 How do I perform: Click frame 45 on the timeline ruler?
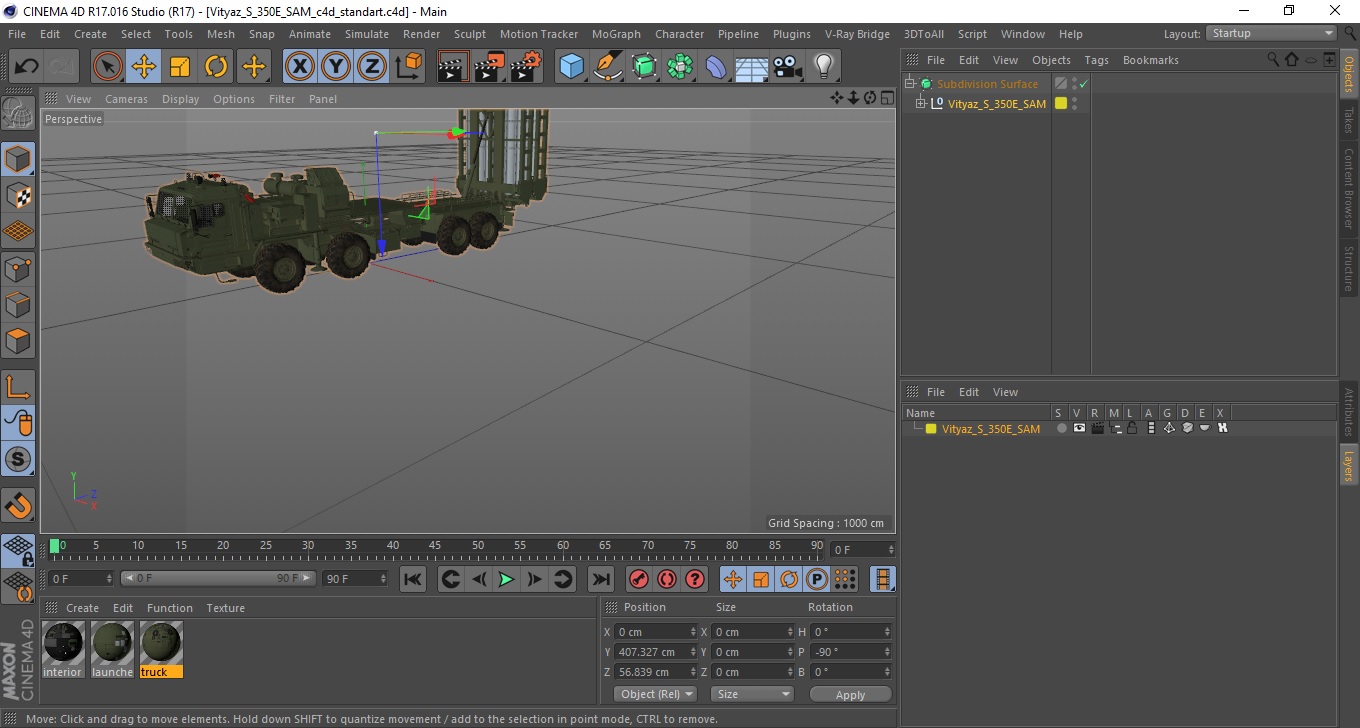435,546
